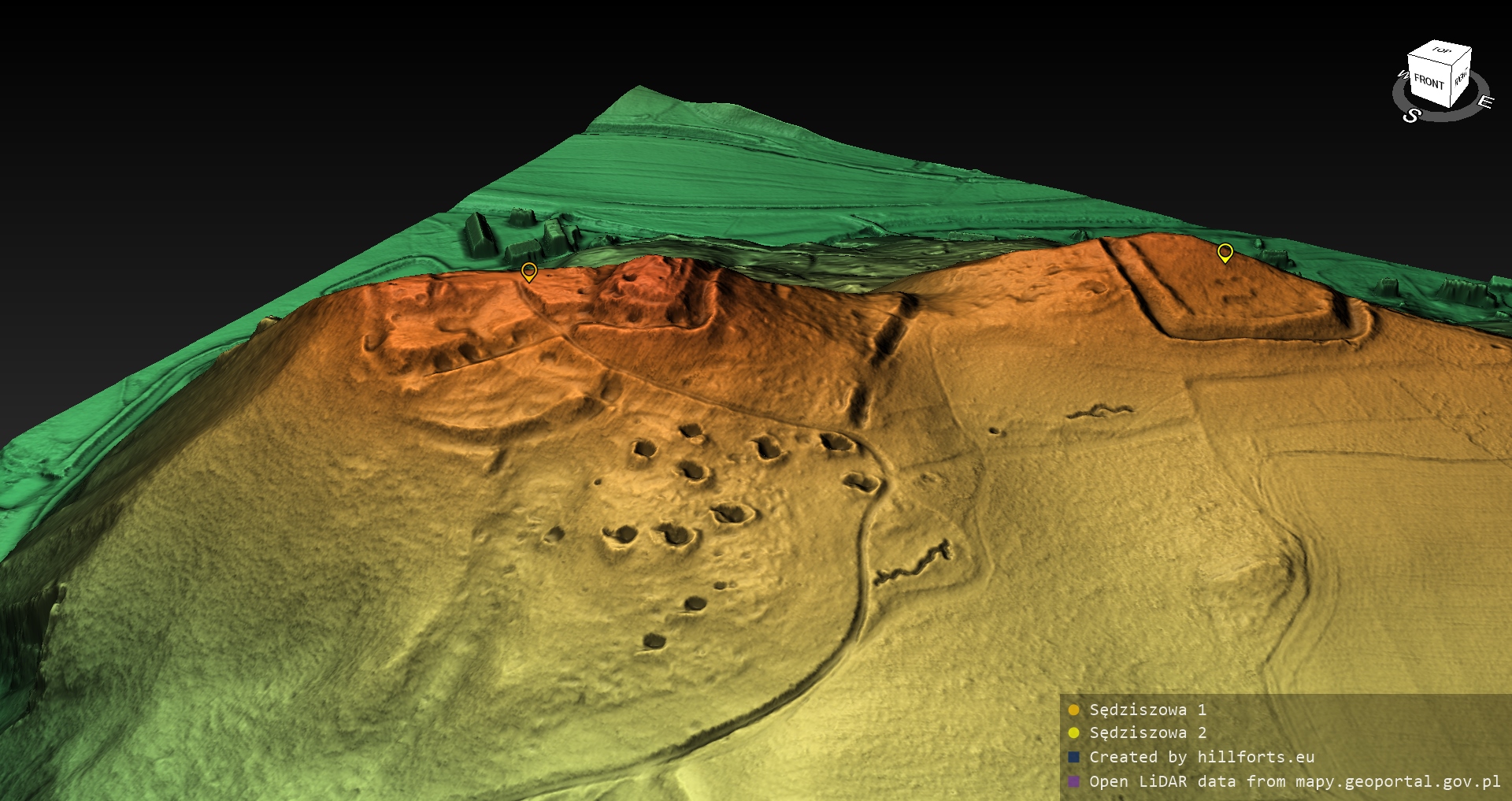Click the purple square legend swatch
Image resolution: width=1512 pixels, height=801 pixels.
point(1073,781)
